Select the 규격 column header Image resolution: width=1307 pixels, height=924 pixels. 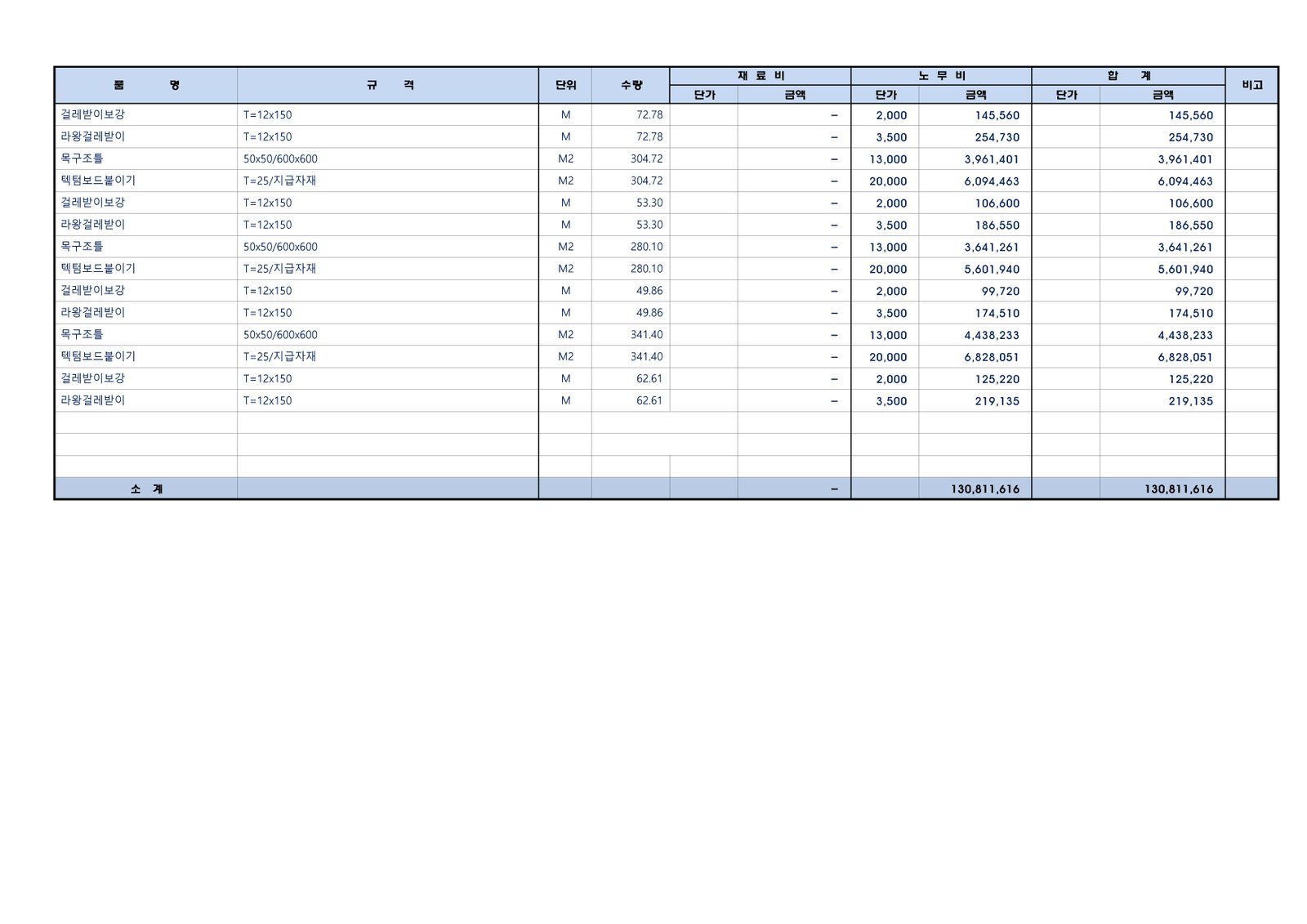click(388, 85)
